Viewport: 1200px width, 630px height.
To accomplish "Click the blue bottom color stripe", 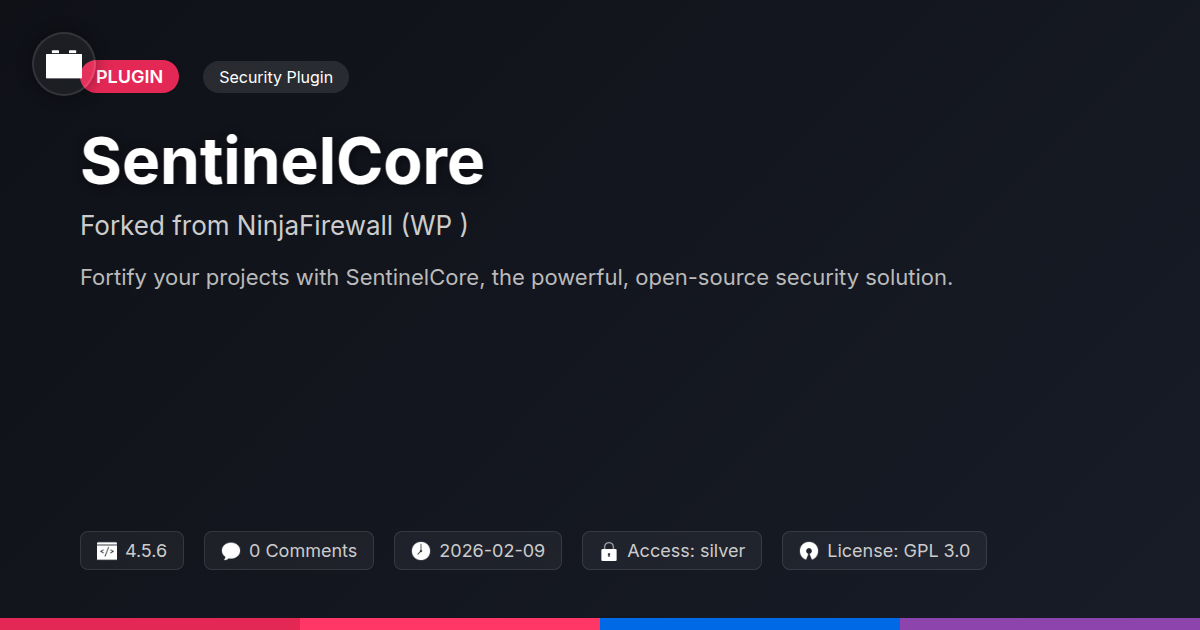I will (750, 623).
